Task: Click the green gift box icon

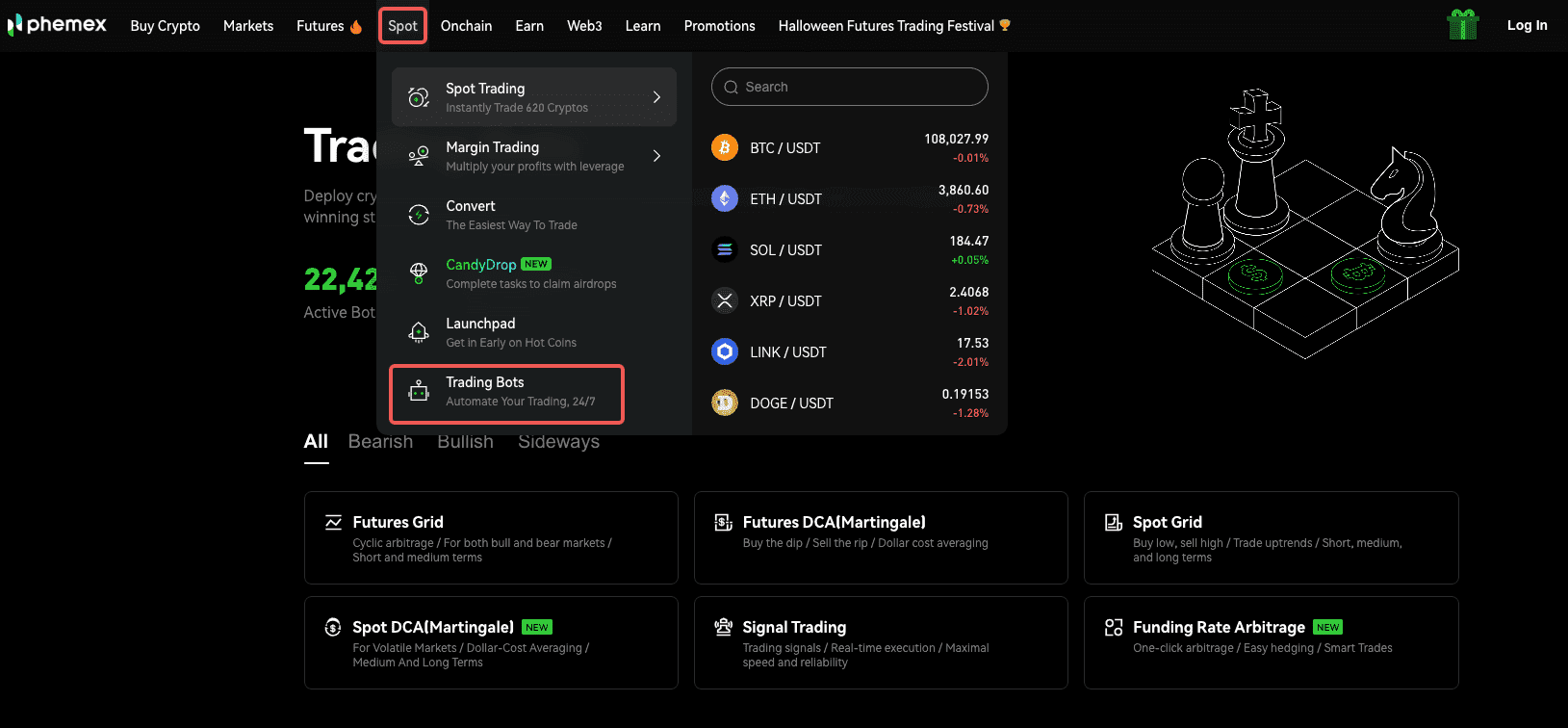Action: click(1462, 25)
